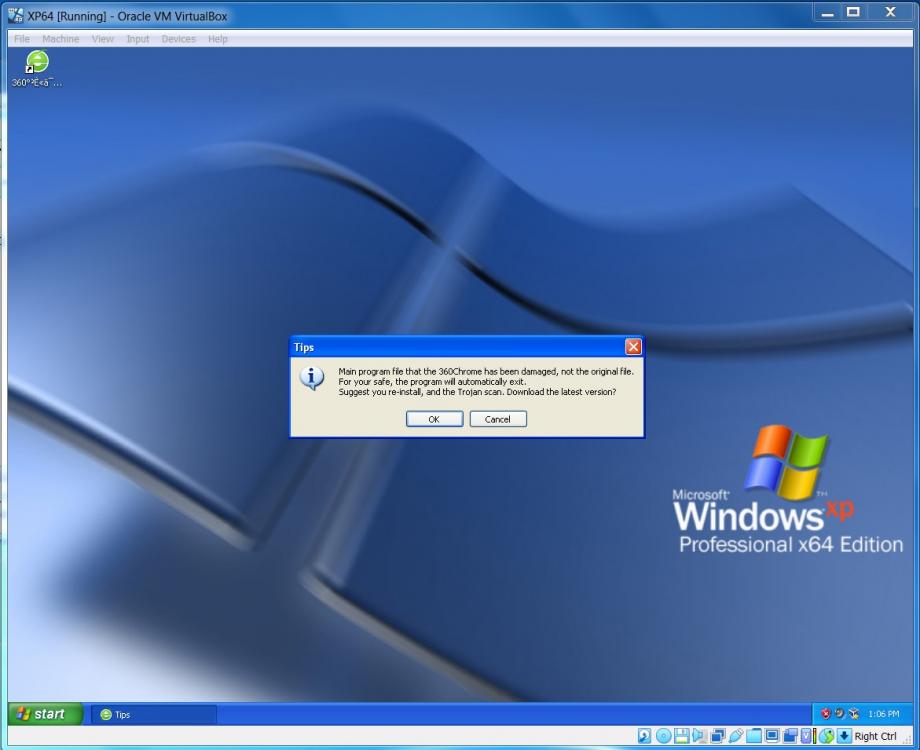This screenshot has width=920, height=750.
Task: Click the display status icon in the status bar
Action: [772, 734]
